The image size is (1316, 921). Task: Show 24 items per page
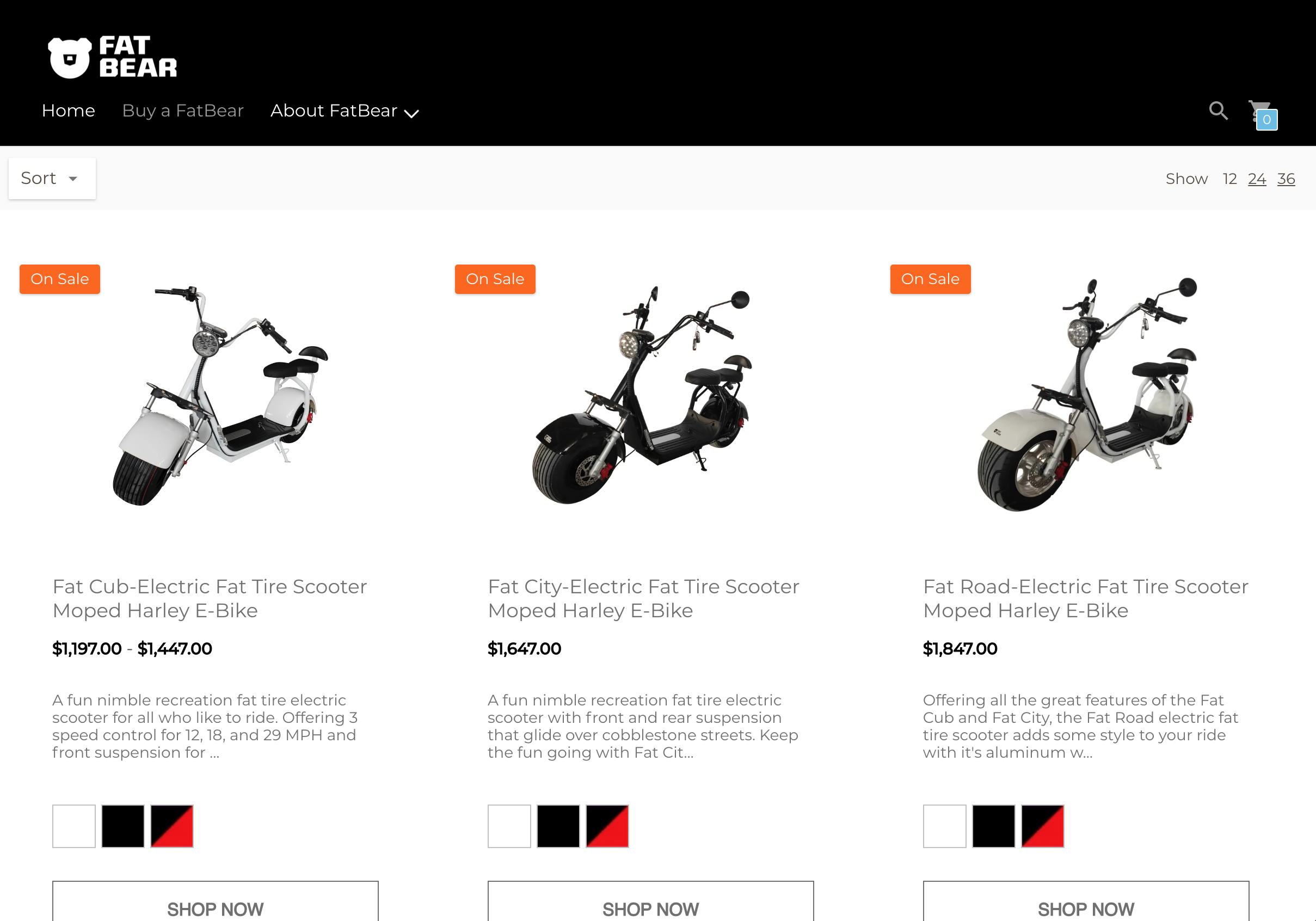[x=1256, y=179]
